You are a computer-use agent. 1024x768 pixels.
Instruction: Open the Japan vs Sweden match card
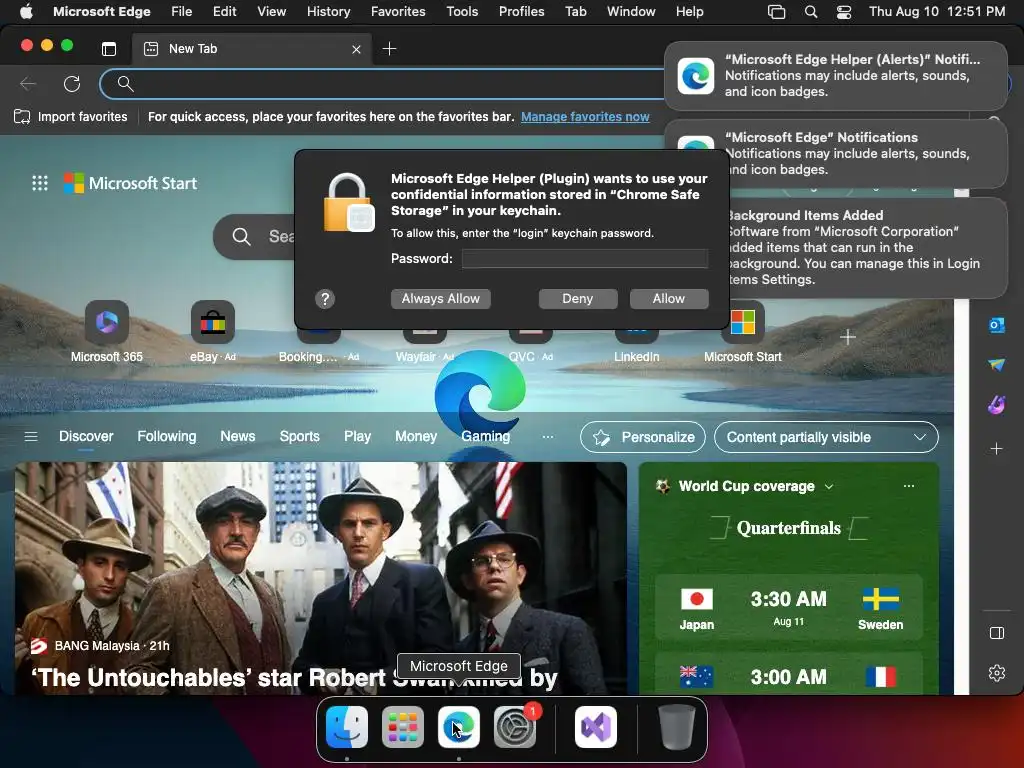788,607
